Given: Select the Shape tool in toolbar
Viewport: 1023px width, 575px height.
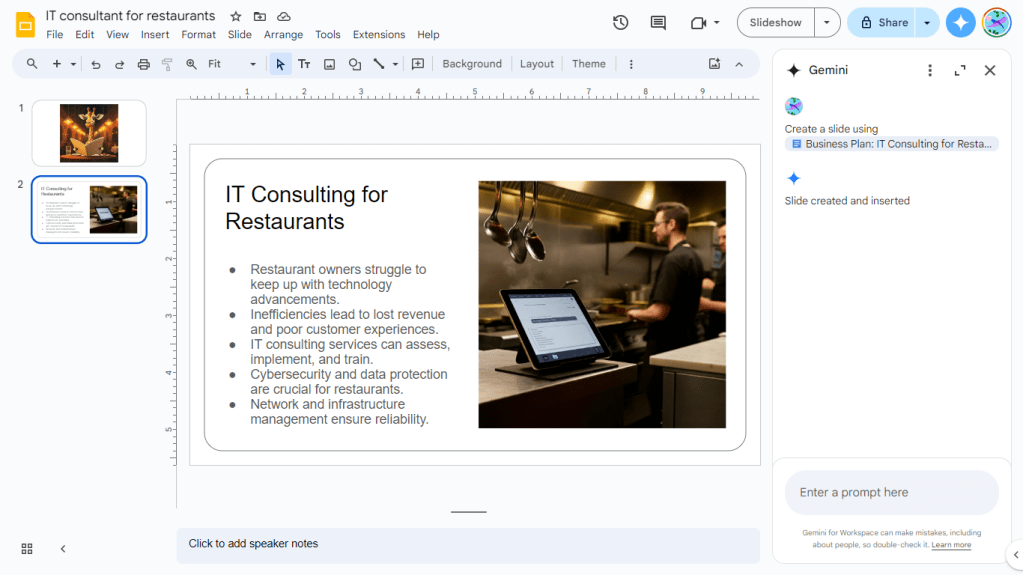Looking at the screenshot, I should [354, 64].
